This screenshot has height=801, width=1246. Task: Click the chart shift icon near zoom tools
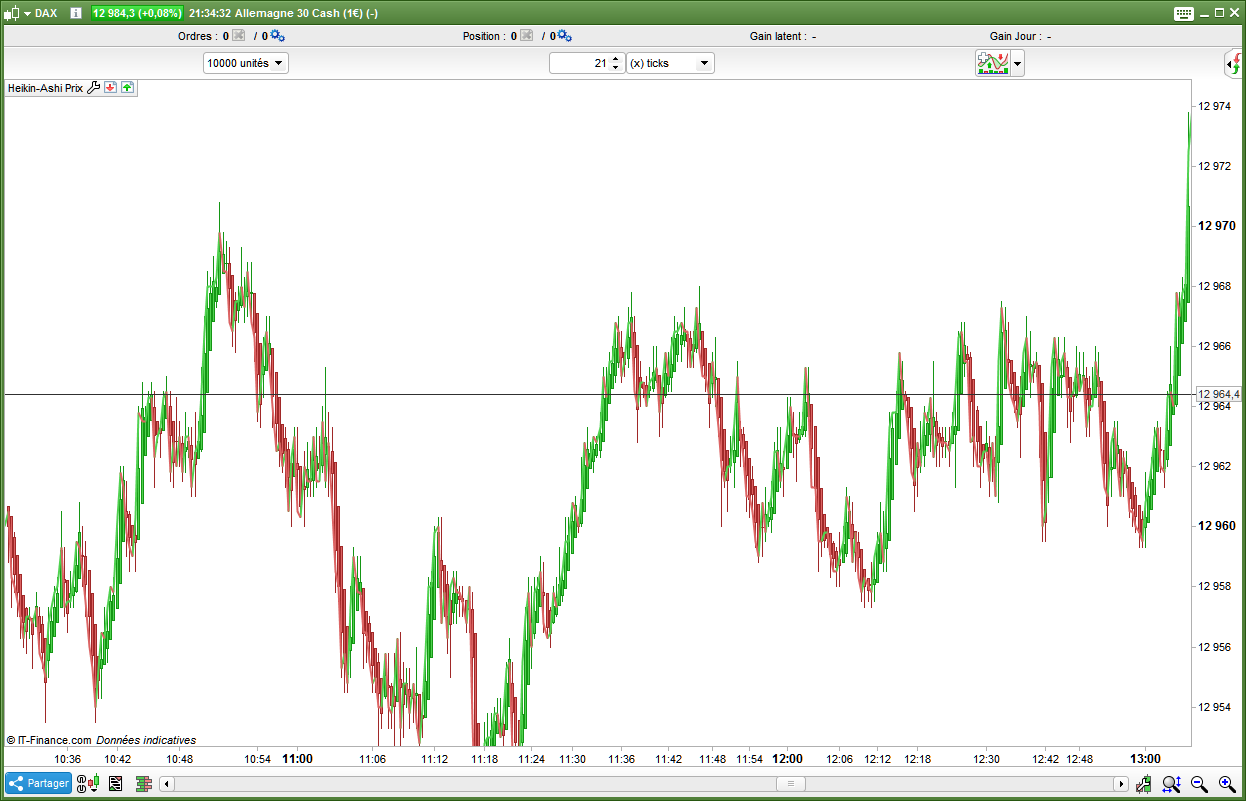point(1146,784)
